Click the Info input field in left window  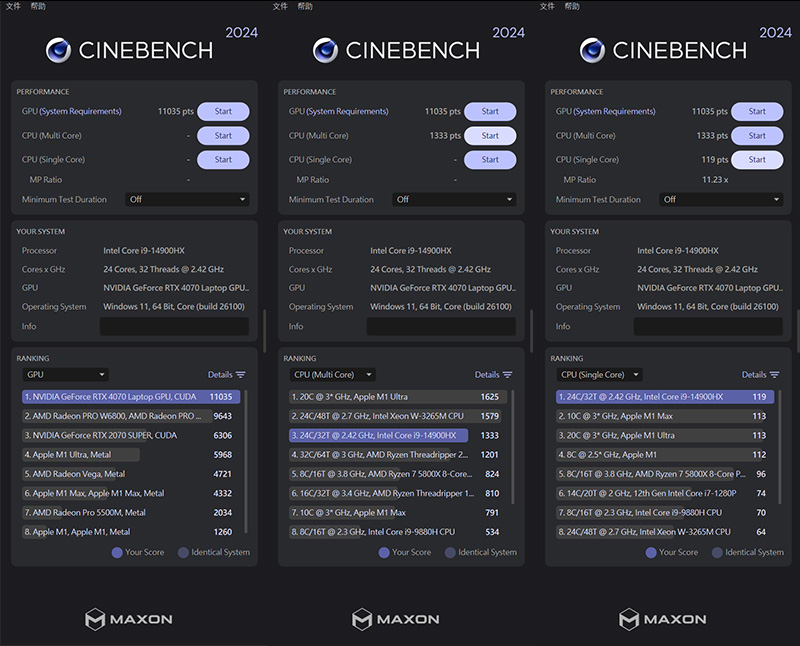tap(174, 327)
